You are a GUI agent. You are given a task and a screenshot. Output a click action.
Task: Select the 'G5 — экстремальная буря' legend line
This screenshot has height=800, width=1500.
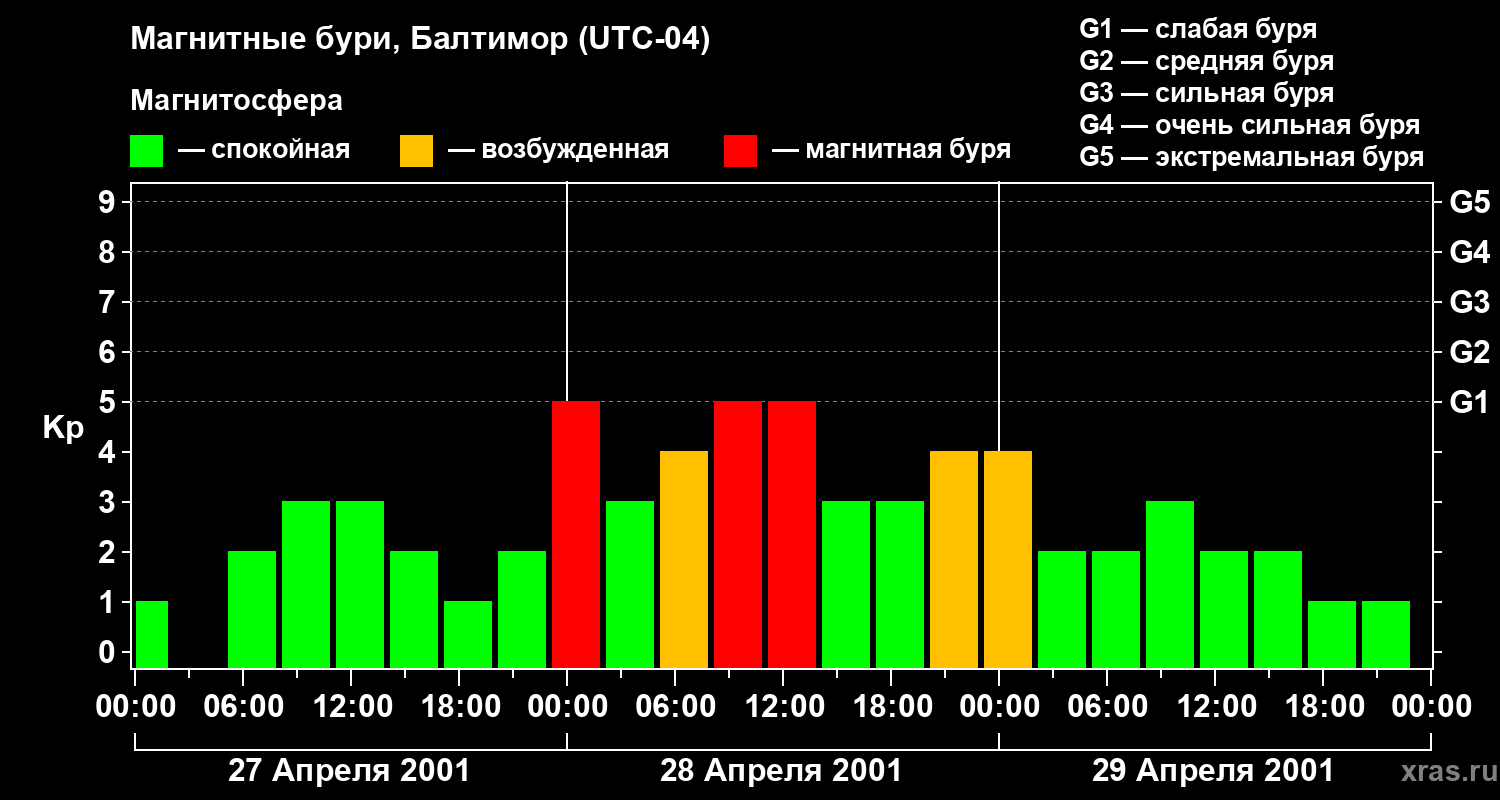pos(1252,157)
